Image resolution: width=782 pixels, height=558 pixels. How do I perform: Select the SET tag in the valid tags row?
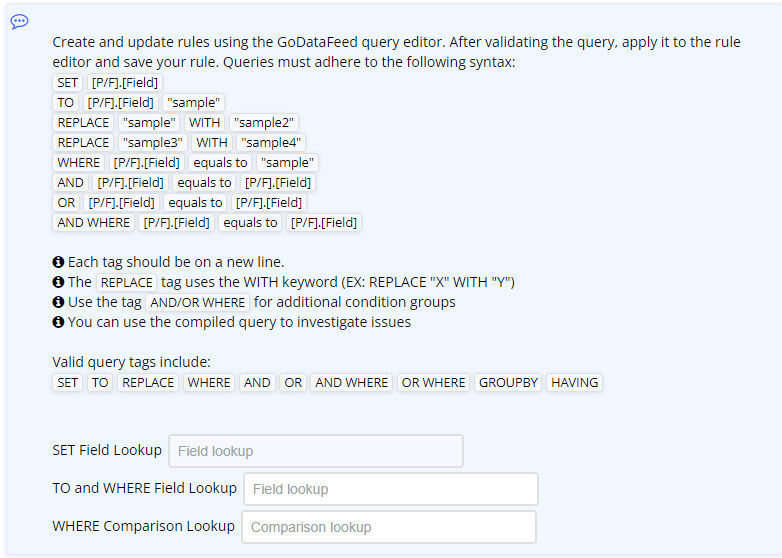tap(67, 382)
